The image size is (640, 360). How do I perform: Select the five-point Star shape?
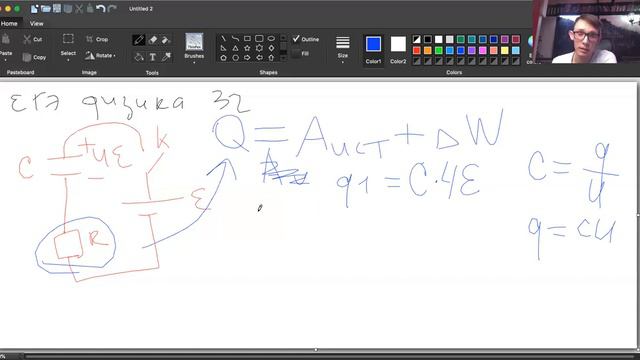coord(247,48)
